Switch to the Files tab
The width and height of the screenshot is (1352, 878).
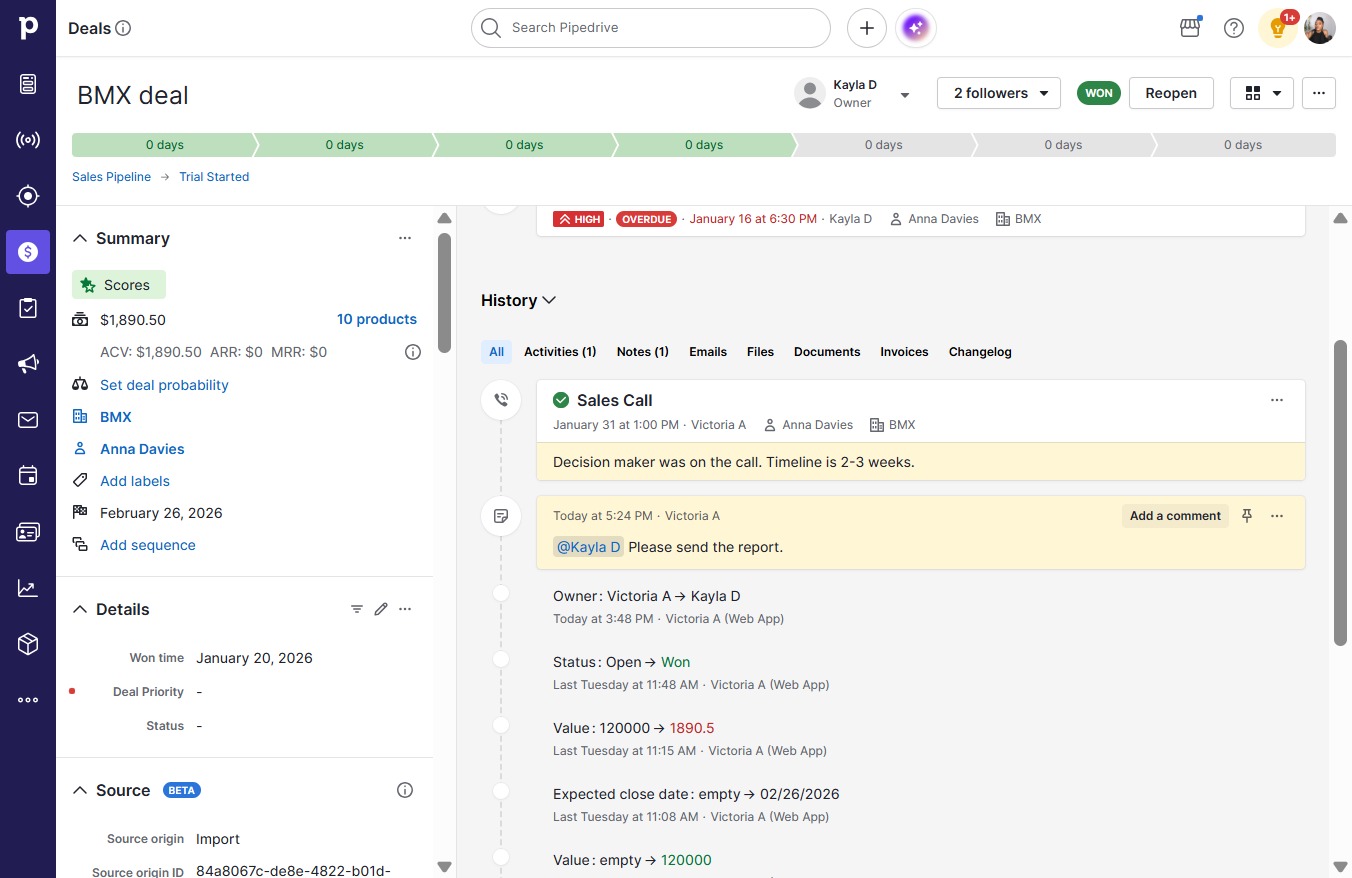pyautogui.click(x=760, y=352)
